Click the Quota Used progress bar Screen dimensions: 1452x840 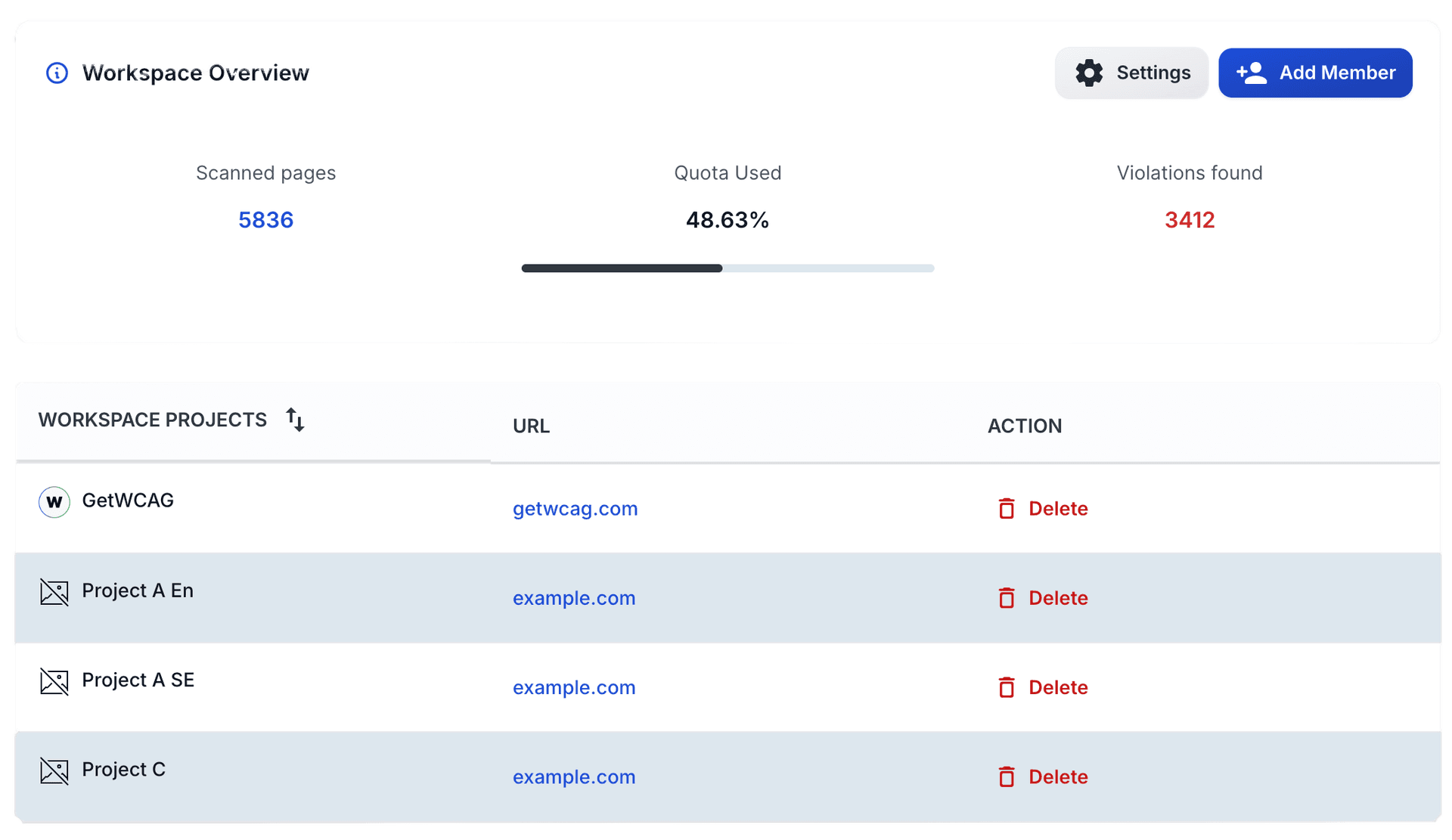coord(727,268)
